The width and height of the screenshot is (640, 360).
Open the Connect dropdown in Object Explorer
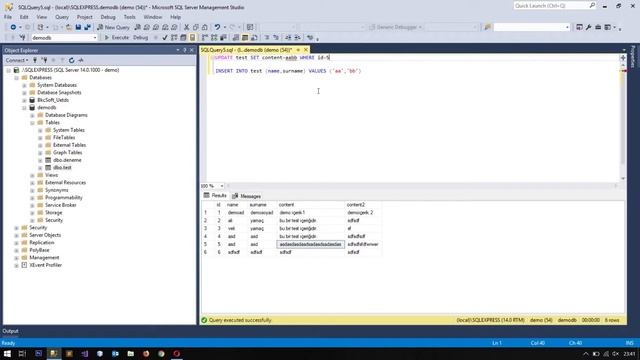pyautogui.click(x=16, y=60)
